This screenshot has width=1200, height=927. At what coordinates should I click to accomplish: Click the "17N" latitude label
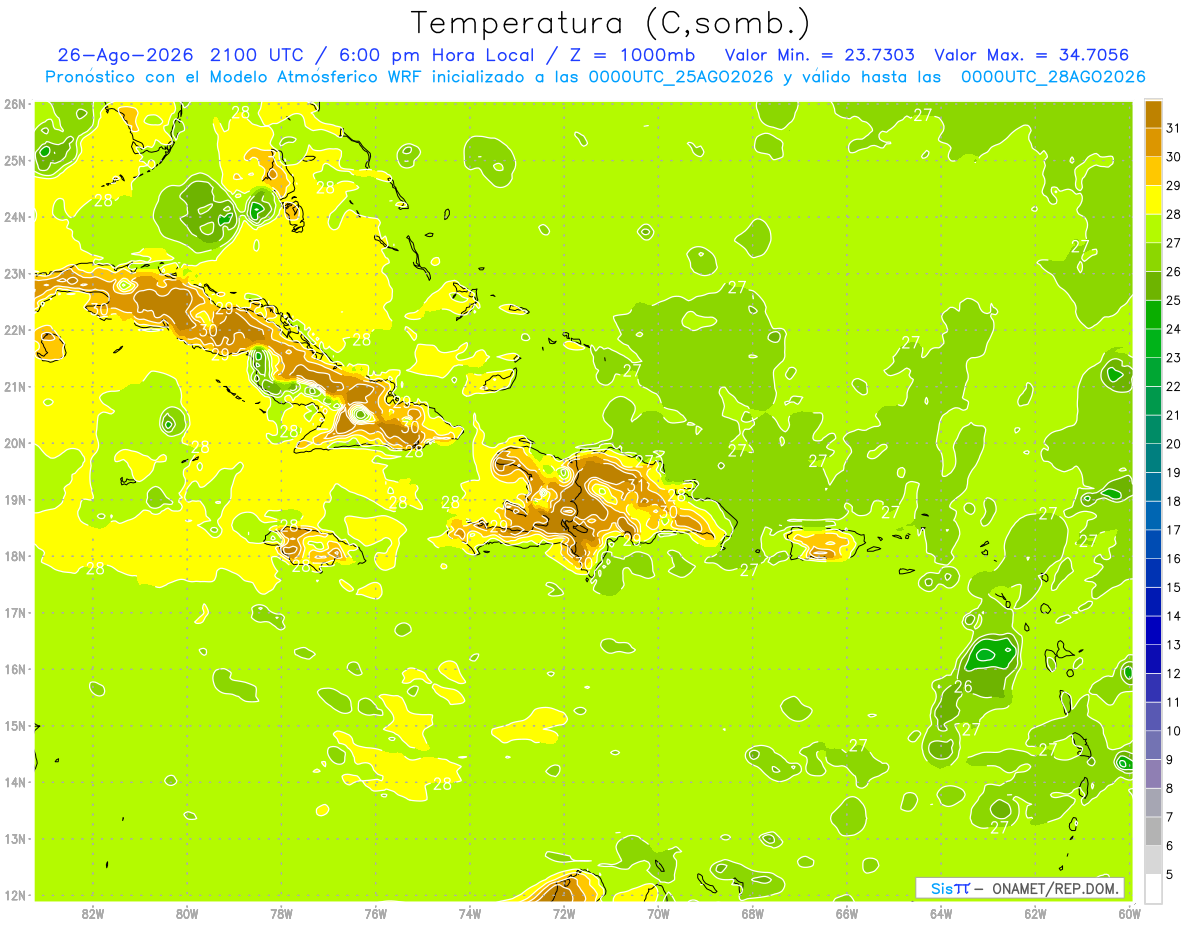click(15, 612)
